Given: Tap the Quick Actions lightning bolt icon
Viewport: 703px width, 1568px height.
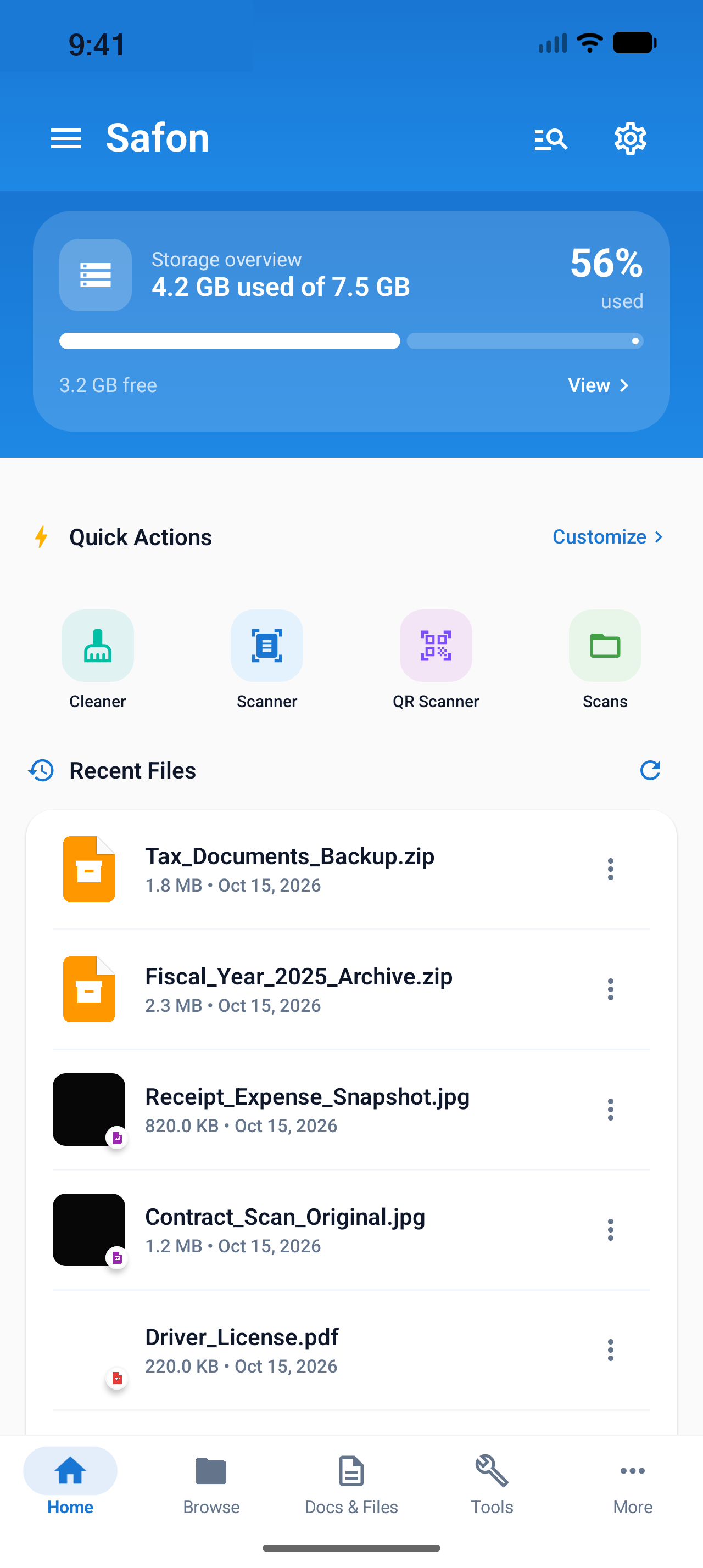Looking at the screenshot, I should (41, 537).
